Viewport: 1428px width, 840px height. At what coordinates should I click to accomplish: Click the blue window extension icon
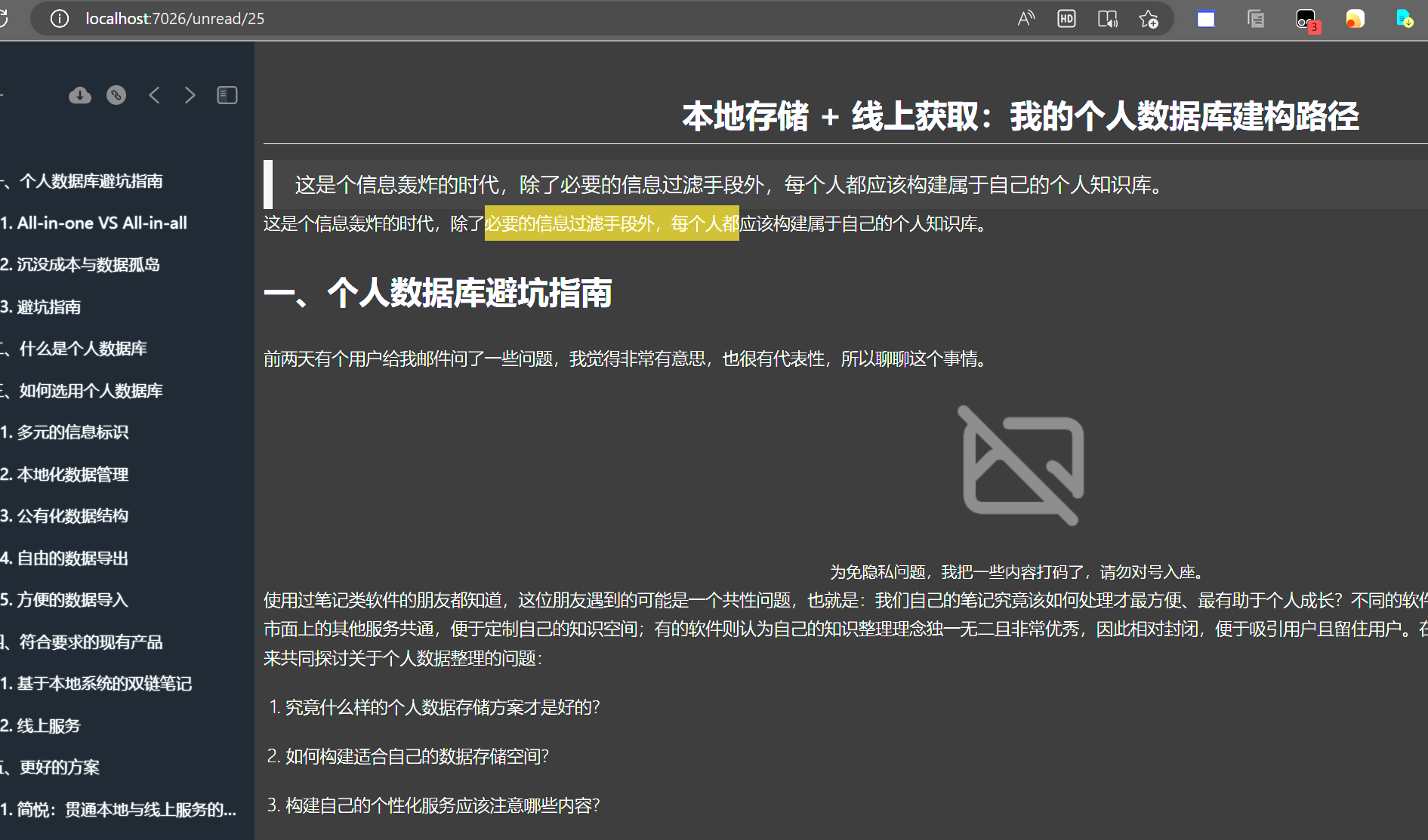coord(1206,19)
